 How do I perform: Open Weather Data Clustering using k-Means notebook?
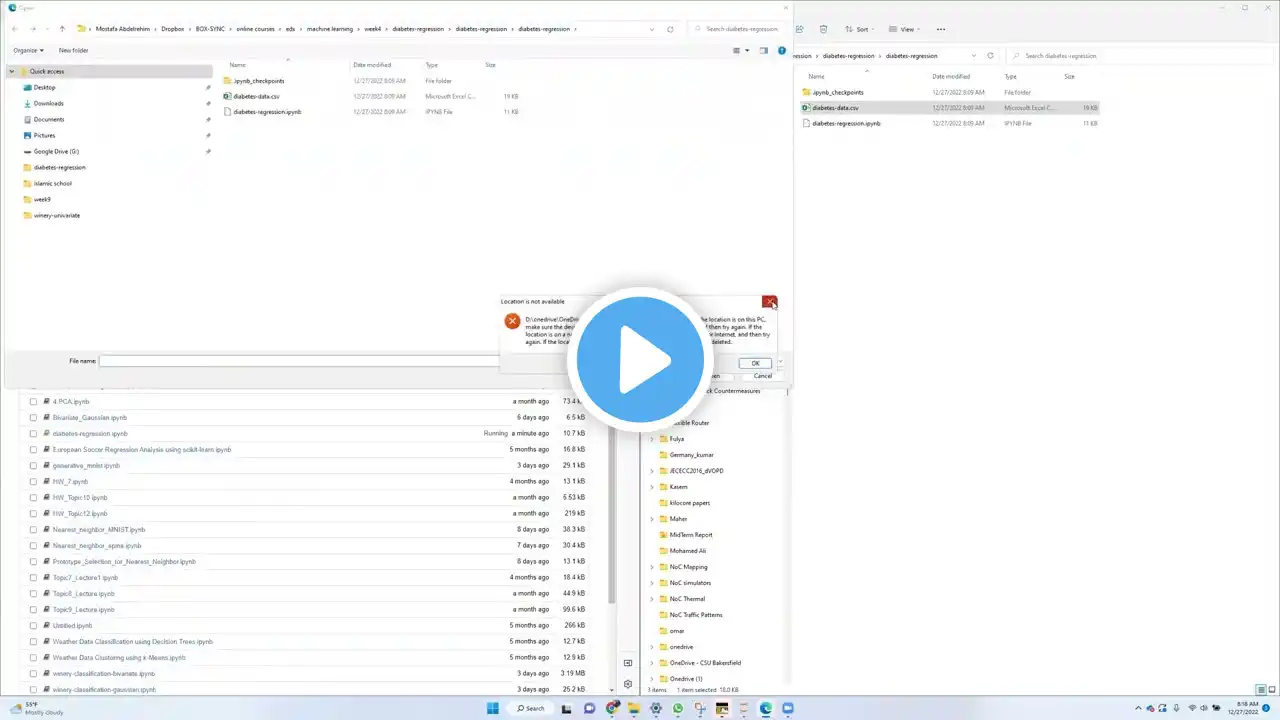[x=119, y=657]
